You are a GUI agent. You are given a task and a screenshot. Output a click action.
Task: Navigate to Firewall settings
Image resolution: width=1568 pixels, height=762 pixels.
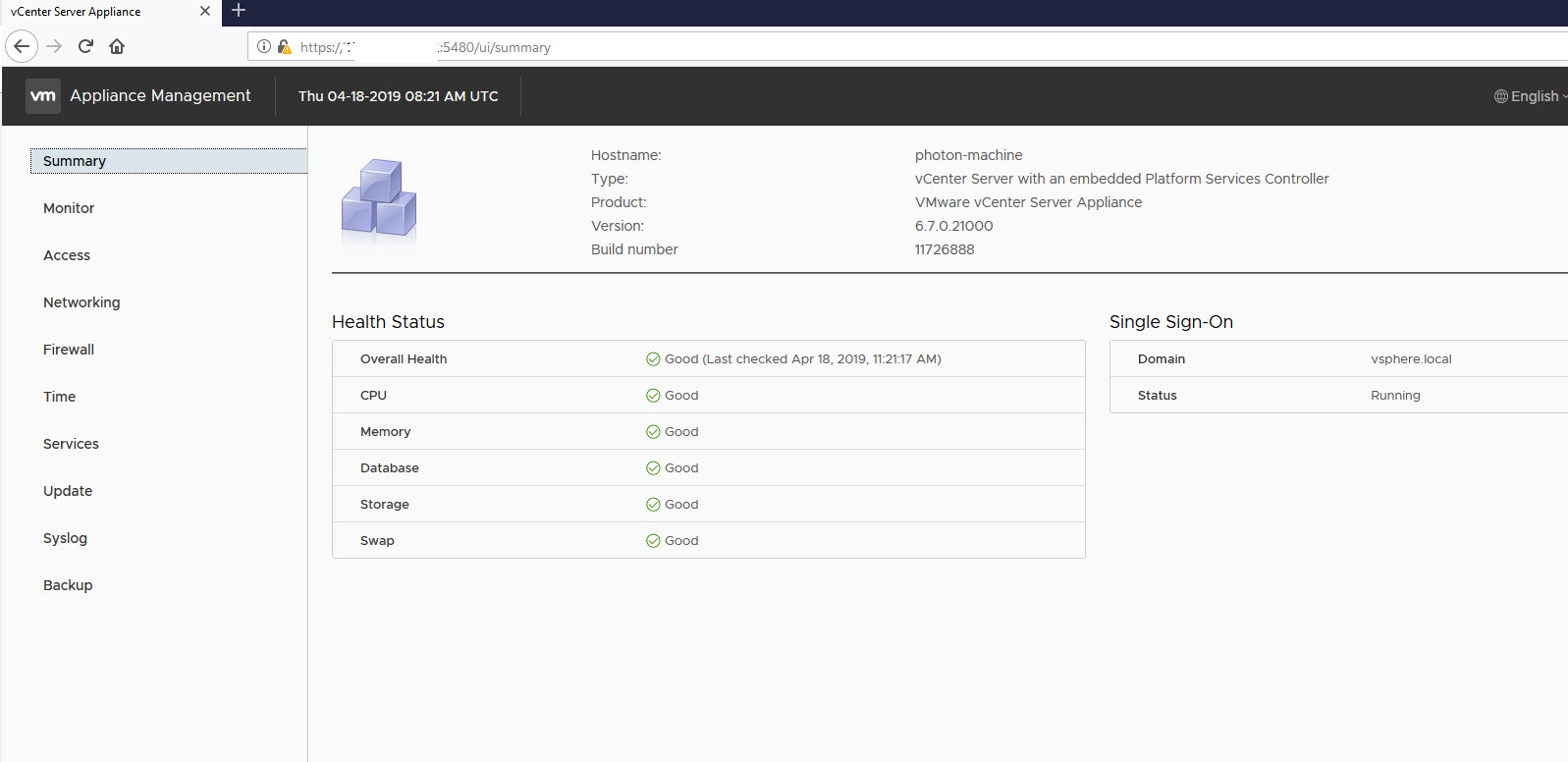69,350
